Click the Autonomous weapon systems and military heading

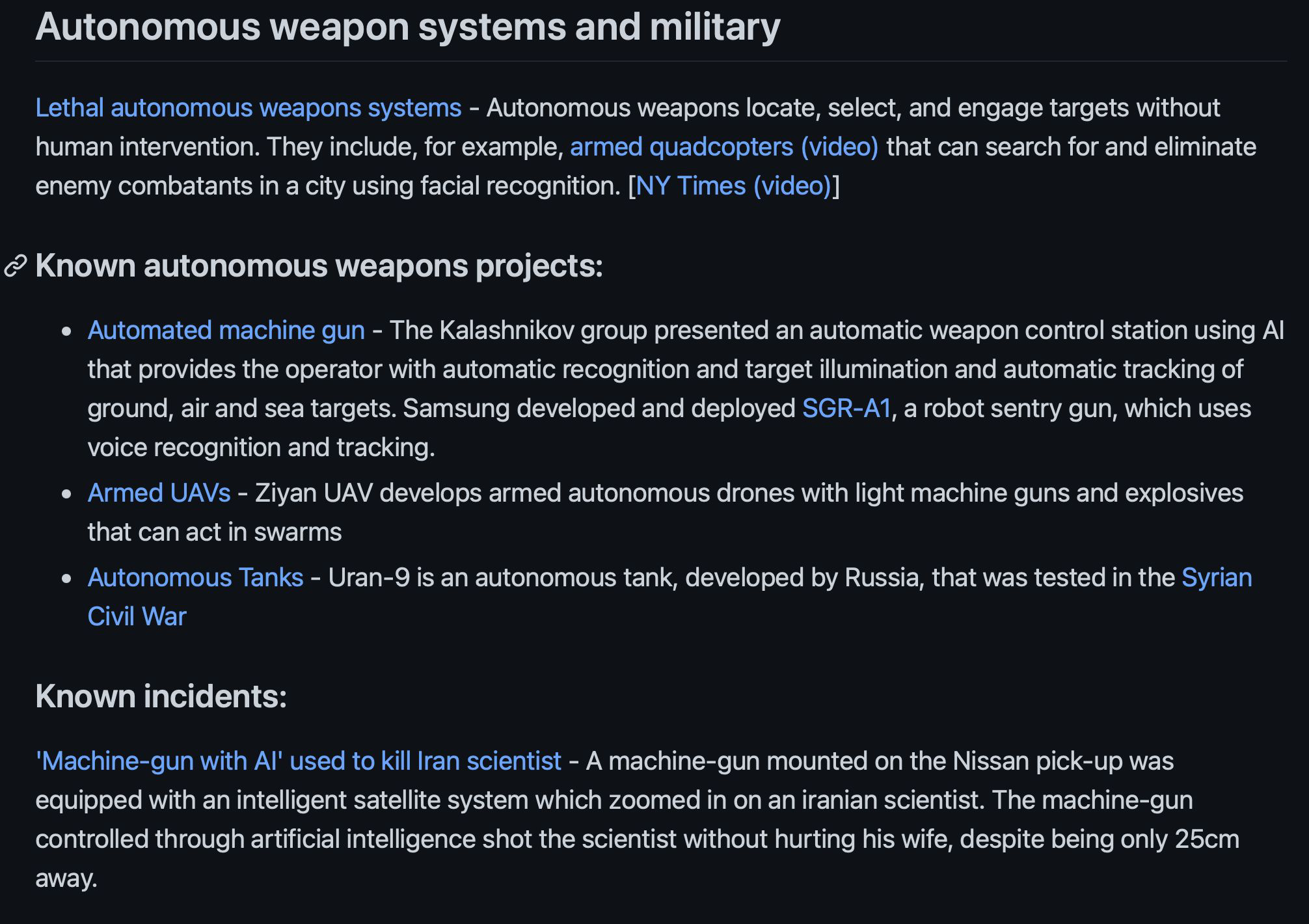coord(407,27)
